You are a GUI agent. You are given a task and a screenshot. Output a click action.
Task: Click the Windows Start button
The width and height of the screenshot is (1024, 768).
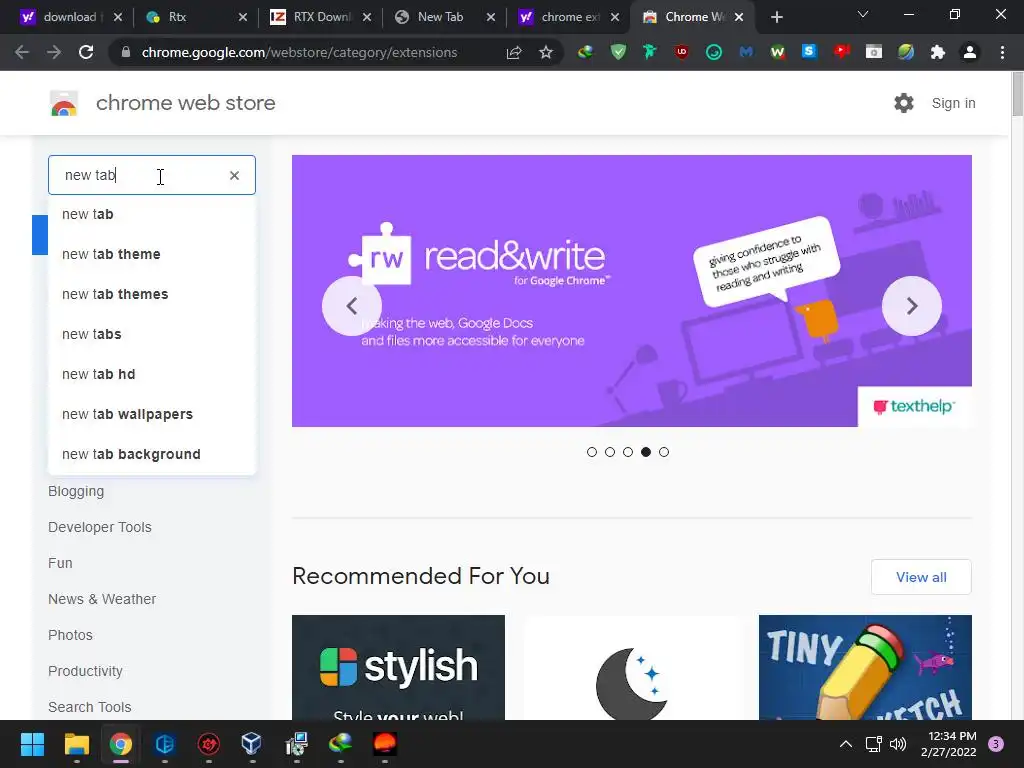click(x=32, y=744)
